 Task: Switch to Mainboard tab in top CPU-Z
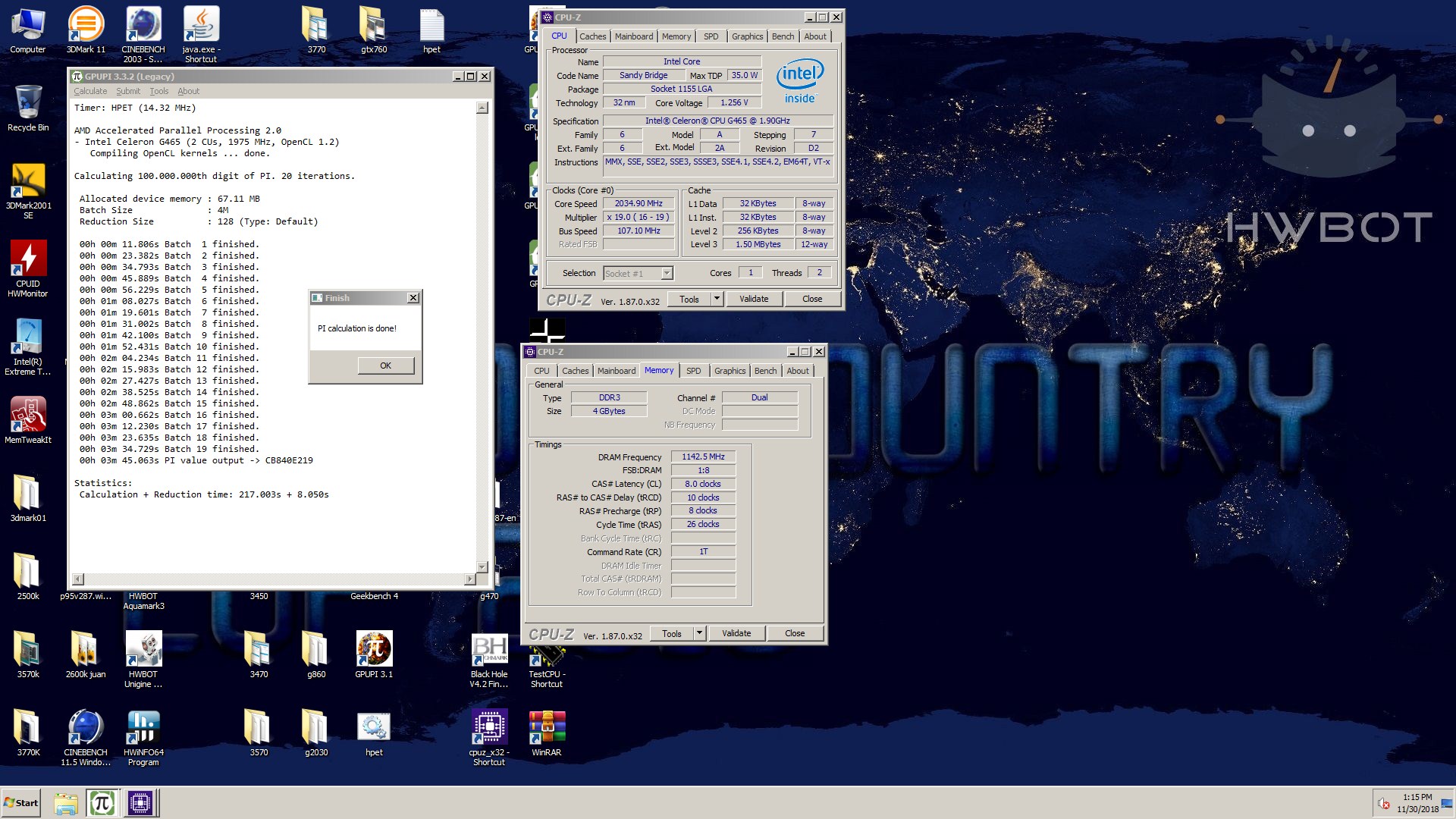tap(634, 36)
